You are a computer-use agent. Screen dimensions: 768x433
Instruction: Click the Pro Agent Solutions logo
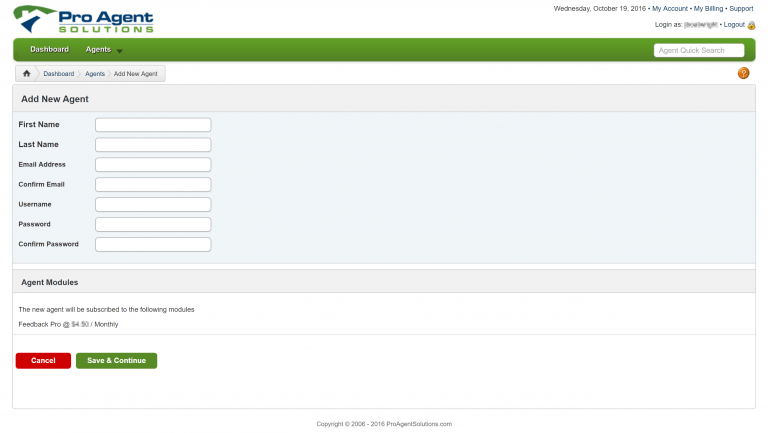(x=83, y=19)
